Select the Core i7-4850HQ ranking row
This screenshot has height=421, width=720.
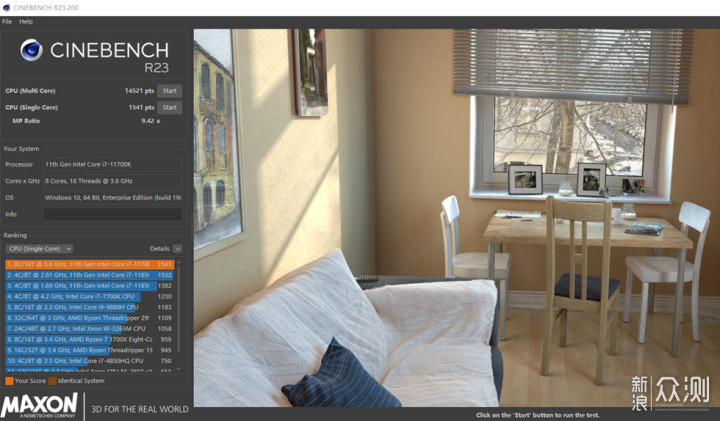tap(90, 361)
